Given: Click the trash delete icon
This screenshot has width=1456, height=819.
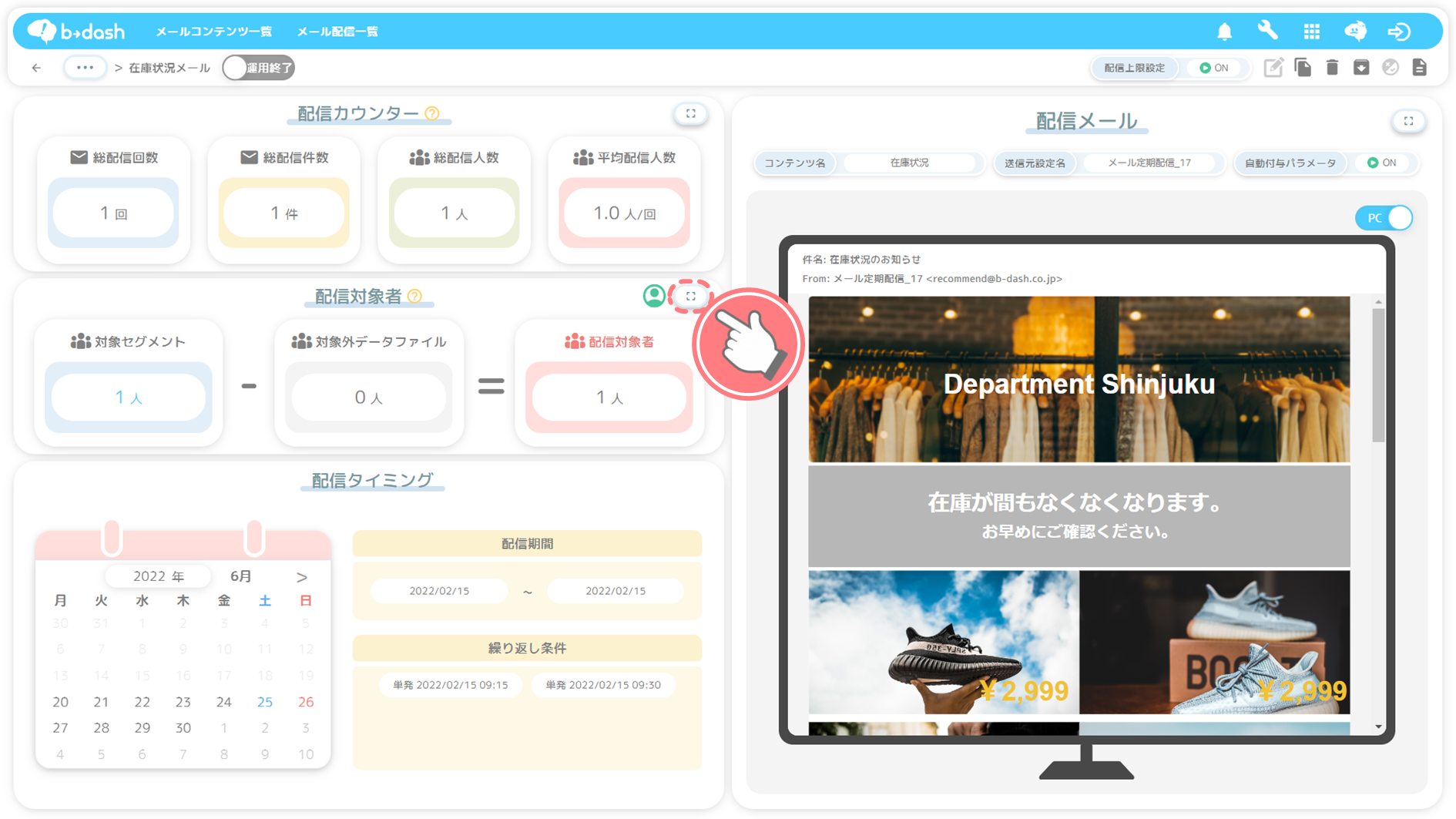Looking at the screenshot, I should (1332, 68).
